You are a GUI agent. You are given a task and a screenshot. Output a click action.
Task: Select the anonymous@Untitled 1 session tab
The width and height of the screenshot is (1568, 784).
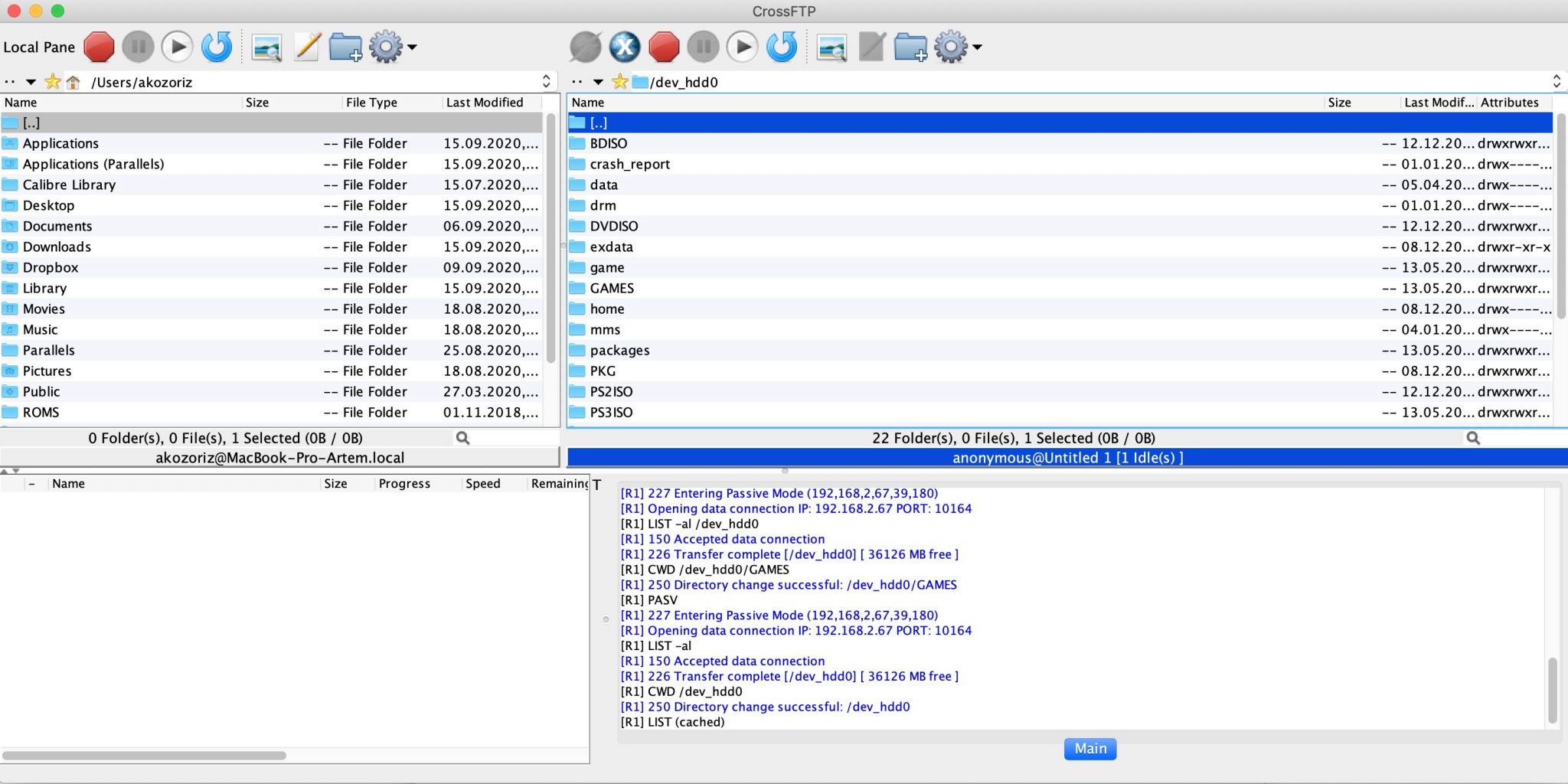[x=1067, y=458]
